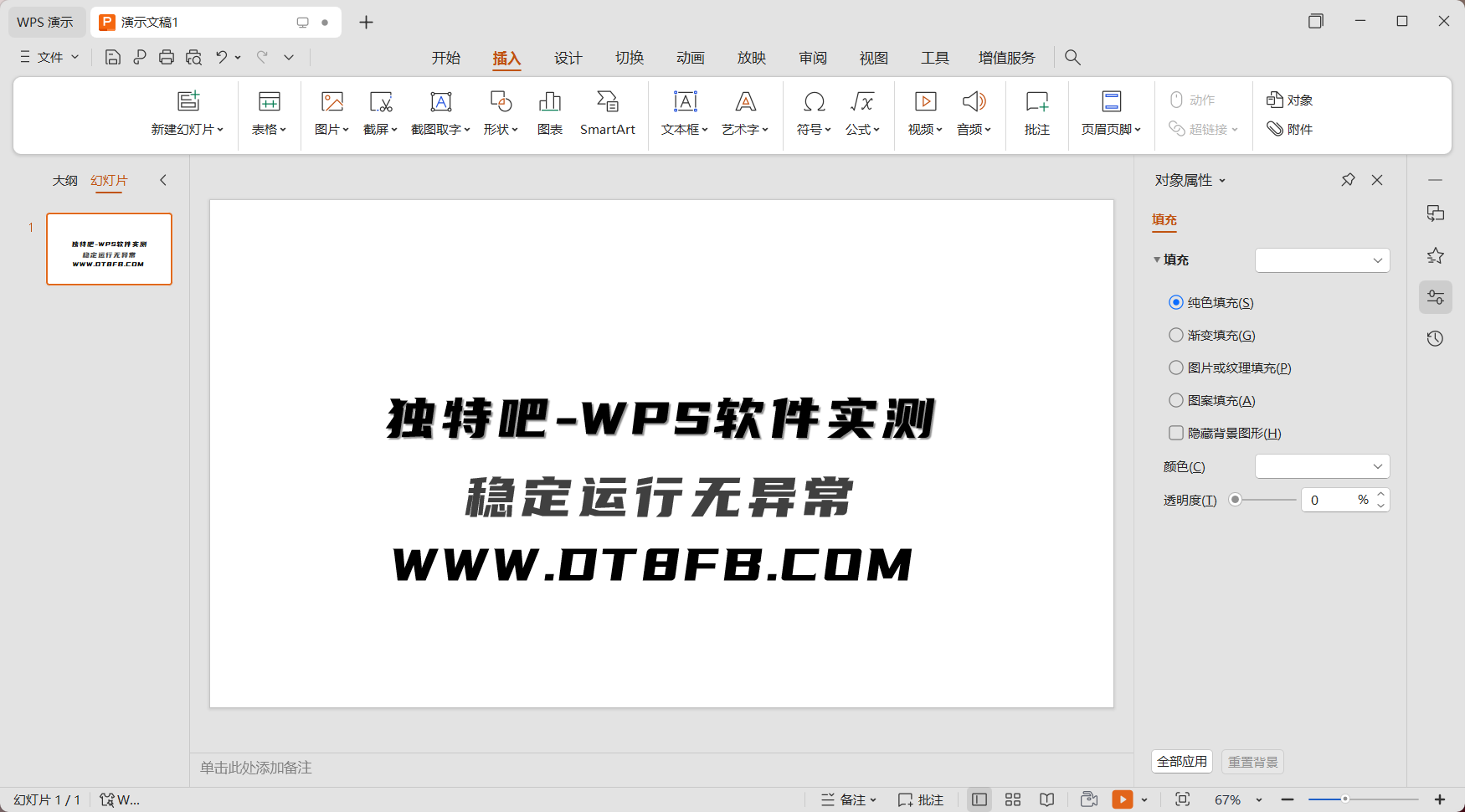Click the 视频 video insert icon
Screen dimensions: 1465x812
[x=925, y=101]
